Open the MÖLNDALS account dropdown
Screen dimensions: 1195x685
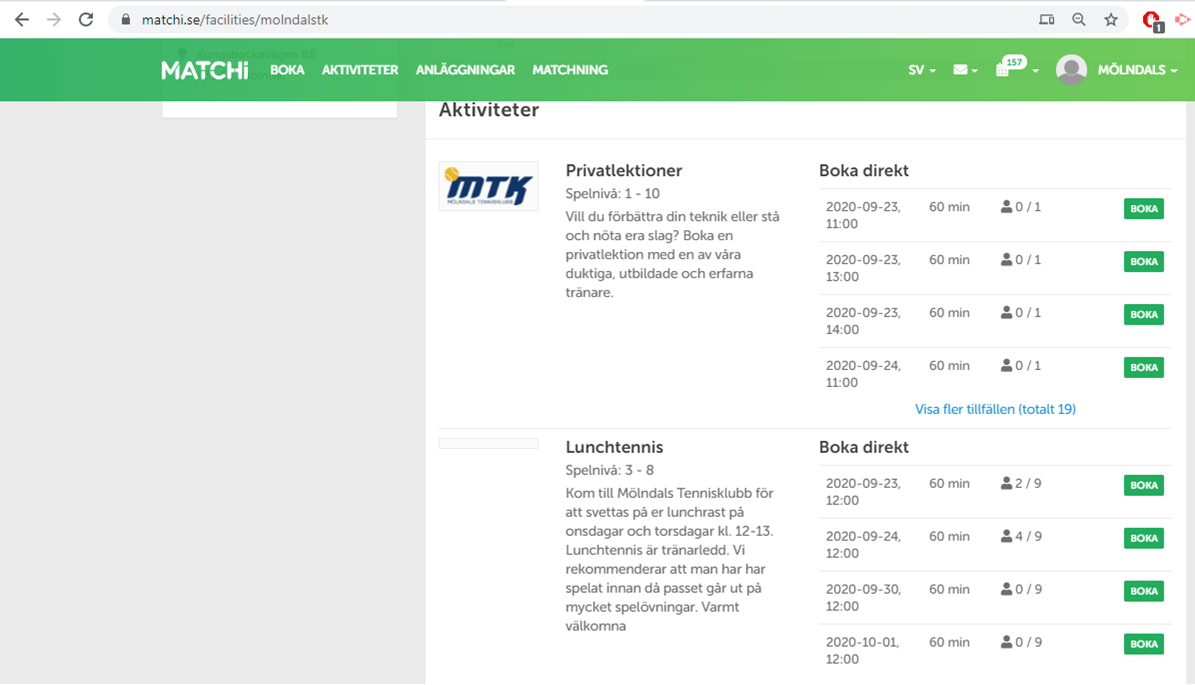1137,70
